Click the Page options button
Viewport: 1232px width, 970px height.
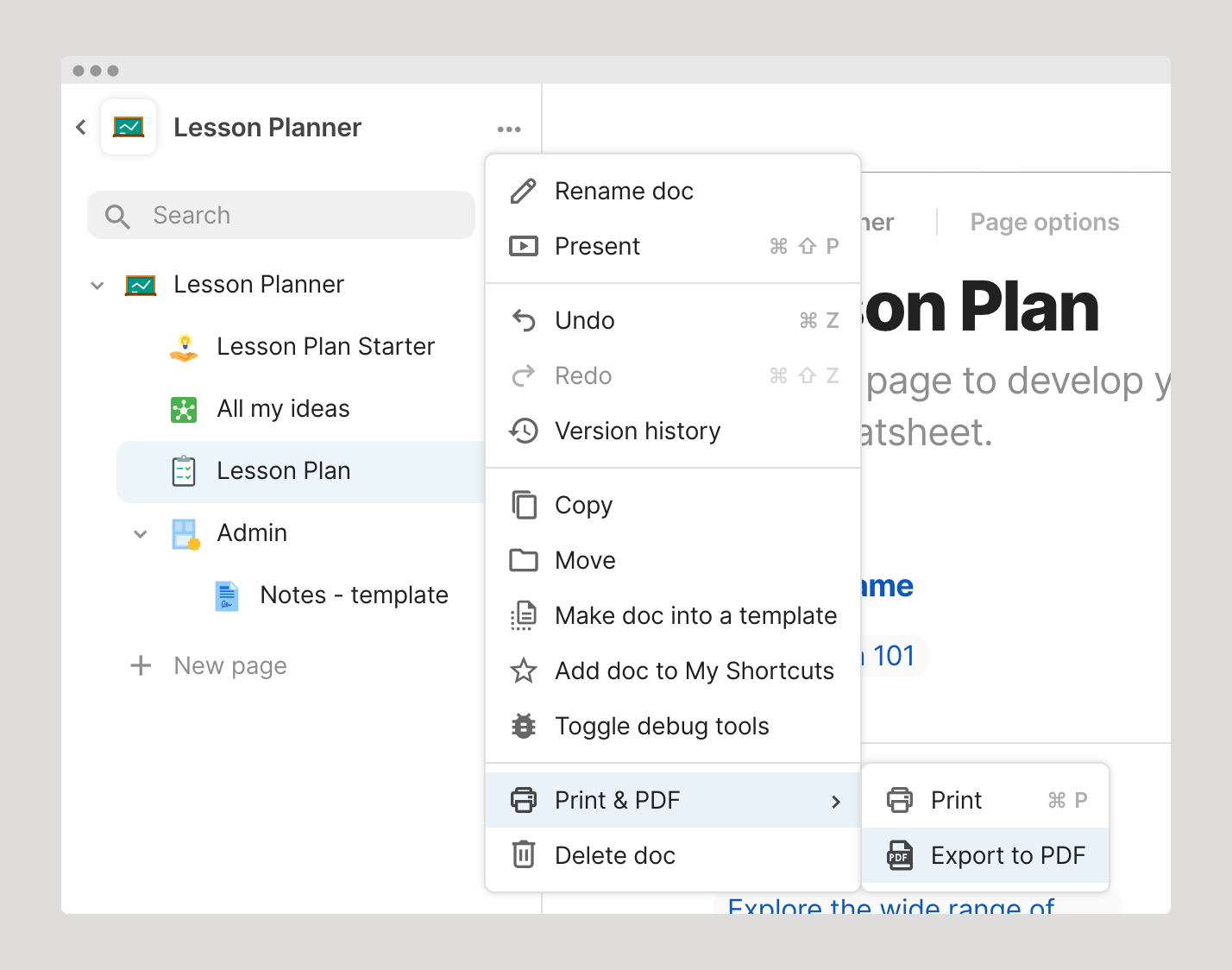1045,223
